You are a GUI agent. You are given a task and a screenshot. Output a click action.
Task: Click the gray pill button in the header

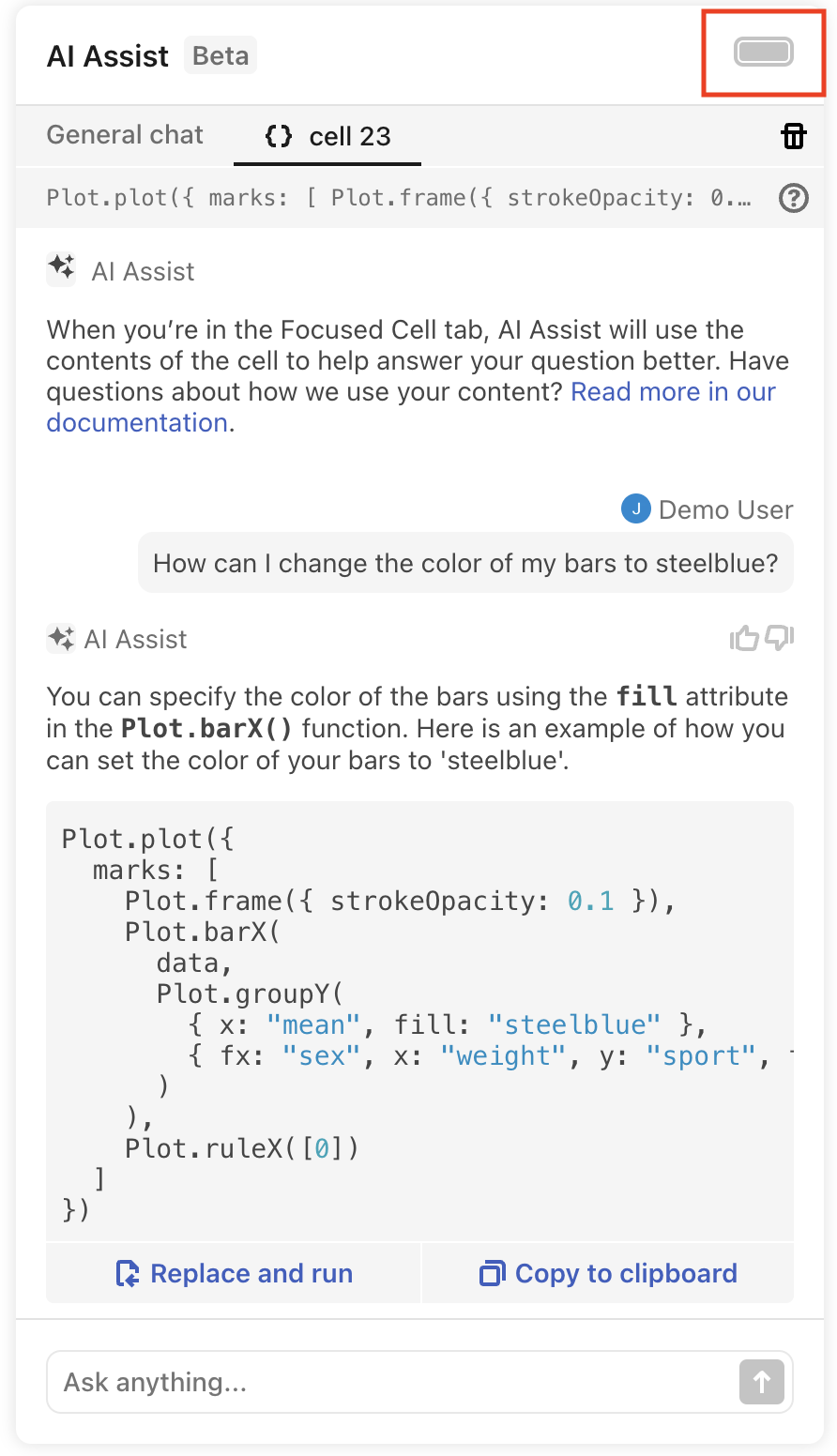click(764, 53)
